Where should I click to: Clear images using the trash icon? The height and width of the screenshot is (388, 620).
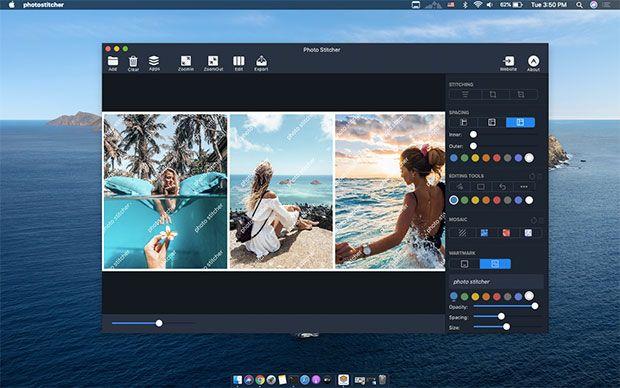point(133,63)
